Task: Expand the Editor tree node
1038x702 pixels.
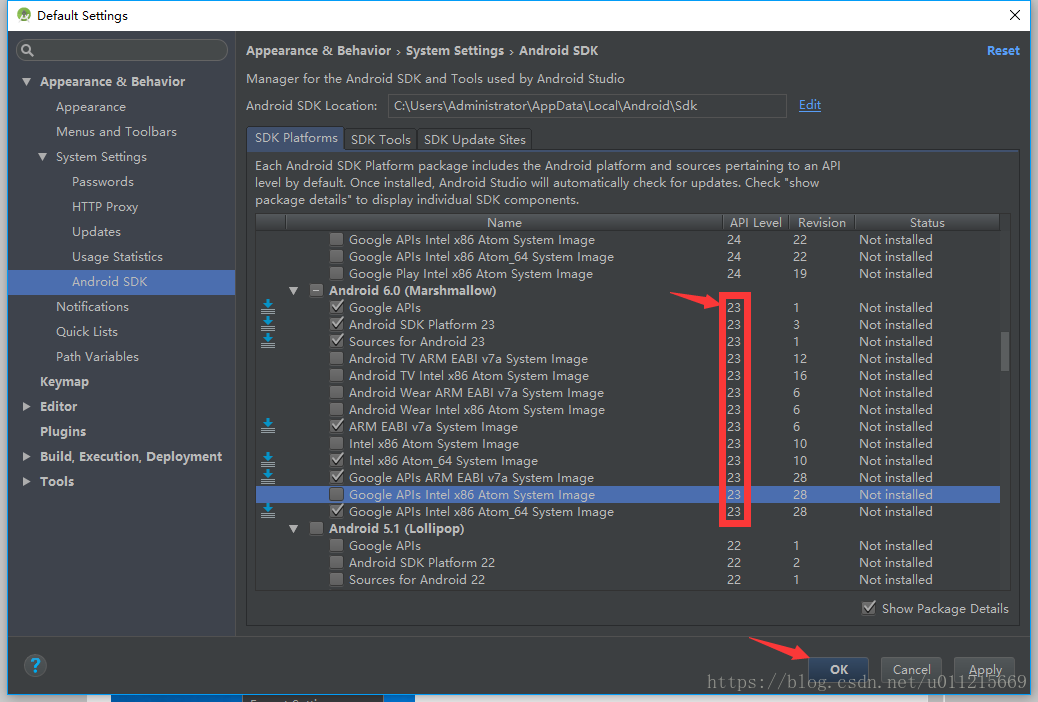Action: coord(26,407)
